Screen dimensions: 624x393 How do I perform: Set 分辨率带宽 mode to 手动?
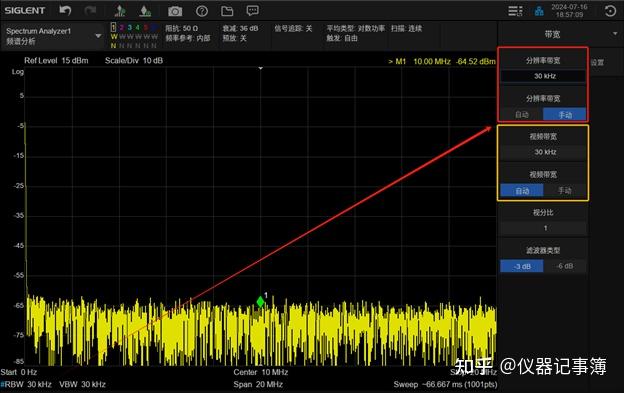coord(565,115)
